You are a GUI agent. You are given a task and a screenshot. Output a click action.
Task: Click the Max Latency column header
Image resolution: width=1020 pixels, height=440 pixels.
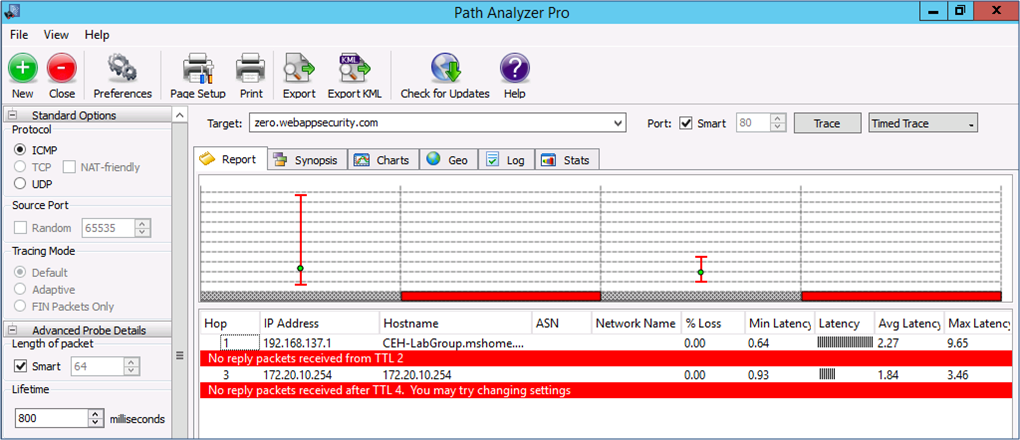click(978, 323)
